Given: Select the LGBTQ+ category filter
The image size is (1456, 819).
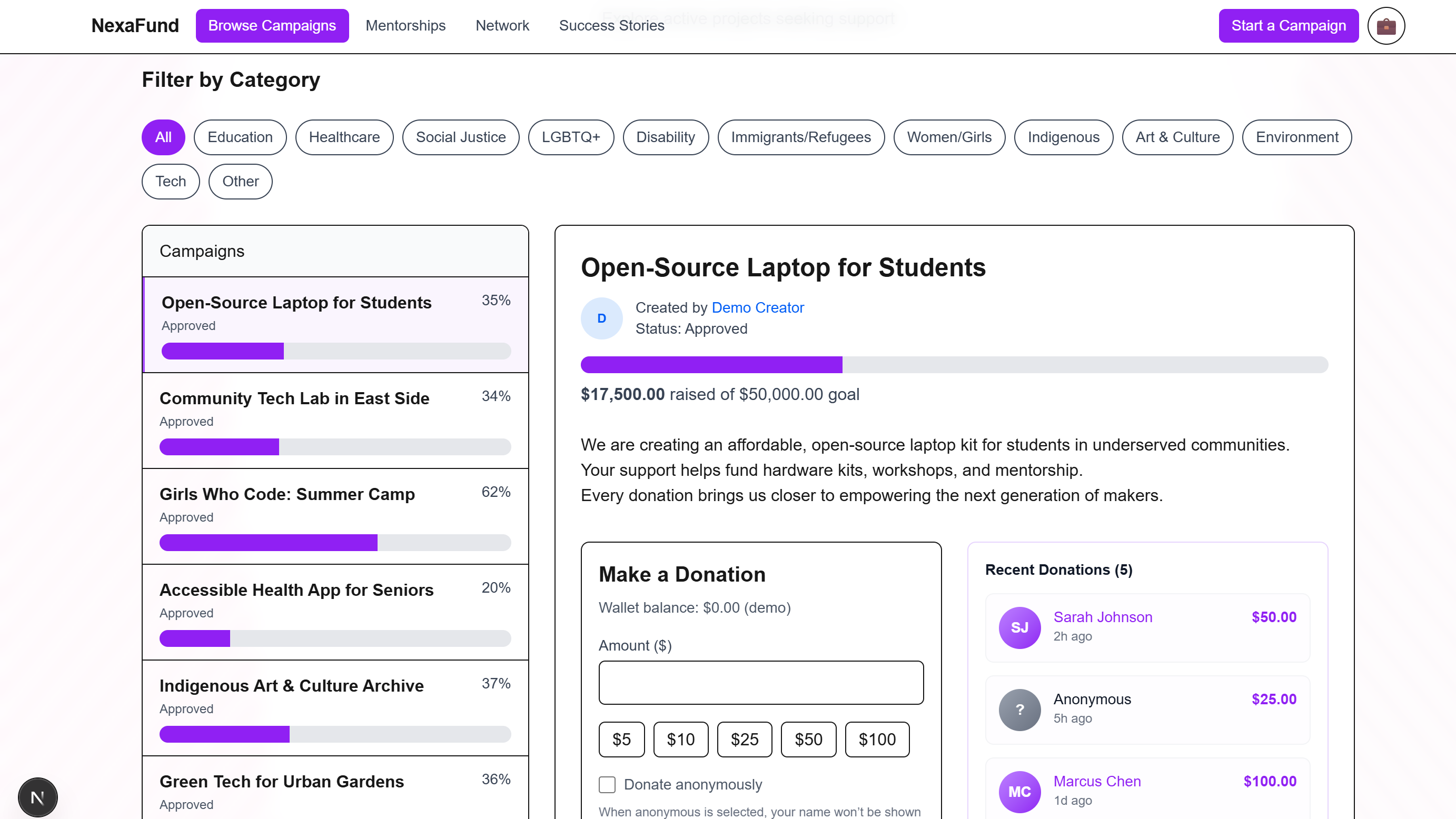Looking at the screenshot, I should point(570,137).
